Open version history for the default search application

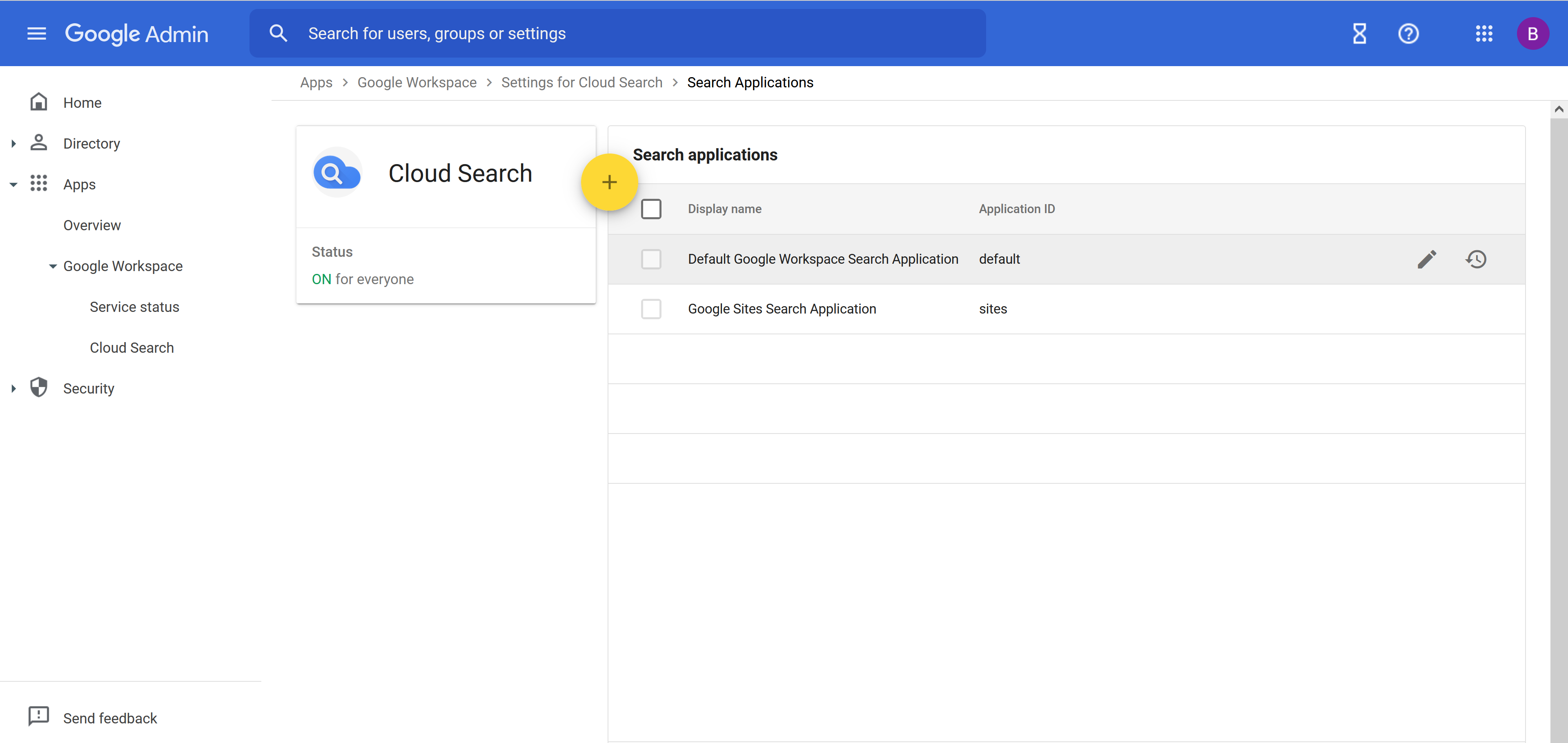click(1476, 258)
